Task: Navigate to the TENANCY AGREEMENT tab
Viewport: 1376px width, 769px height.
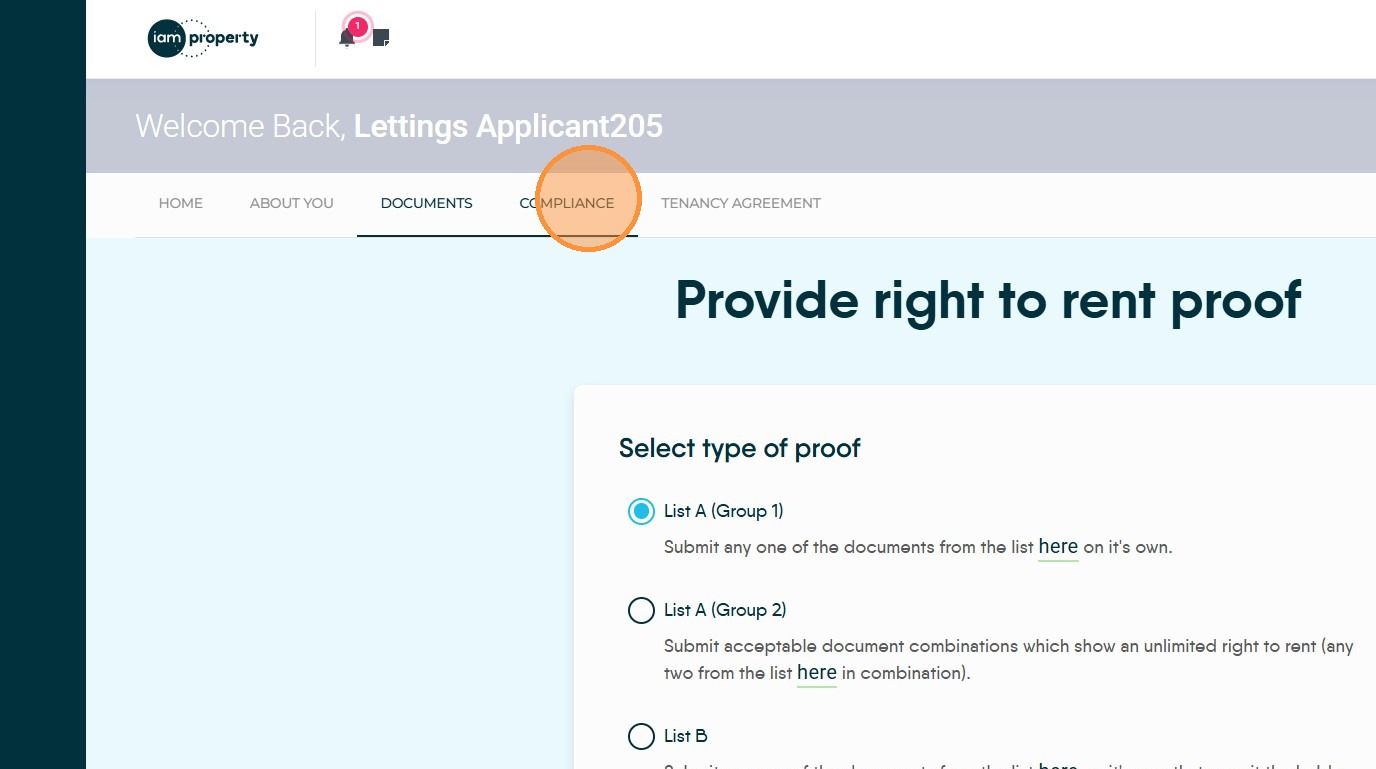Action: [741, 203]
